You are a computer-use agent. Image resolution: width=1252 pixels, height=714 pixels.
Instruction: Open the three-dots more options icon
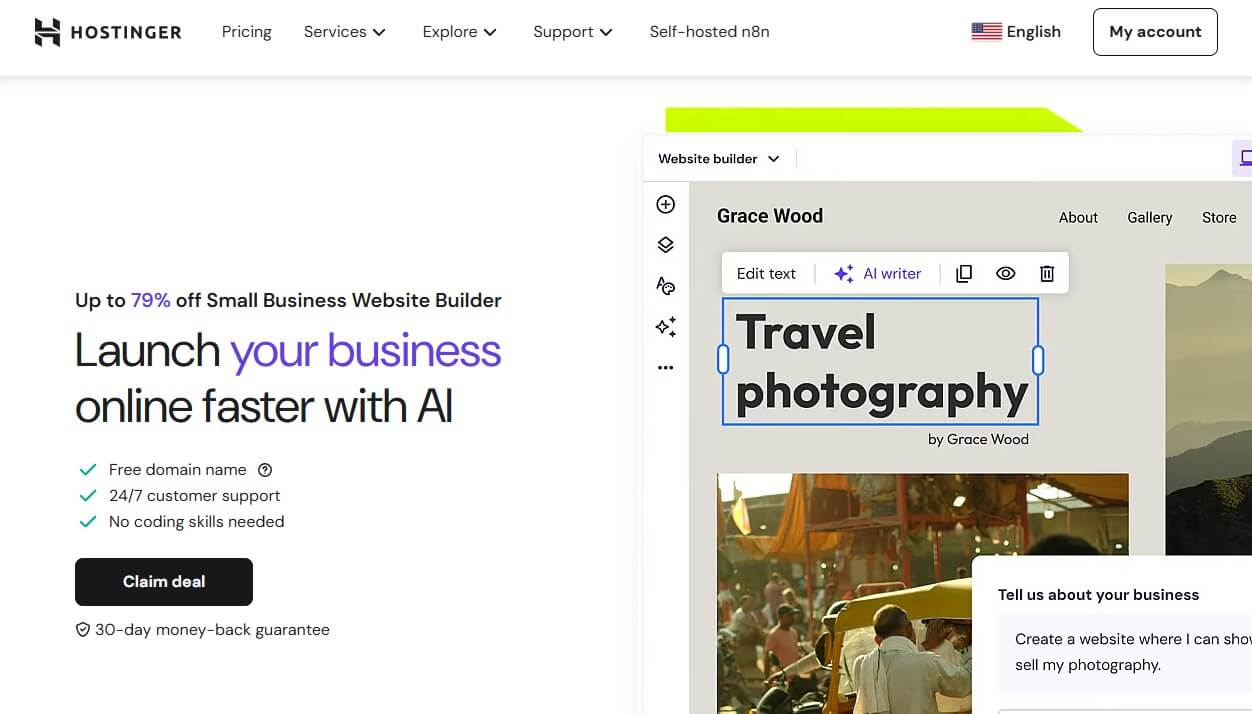(x=666, y=368)
